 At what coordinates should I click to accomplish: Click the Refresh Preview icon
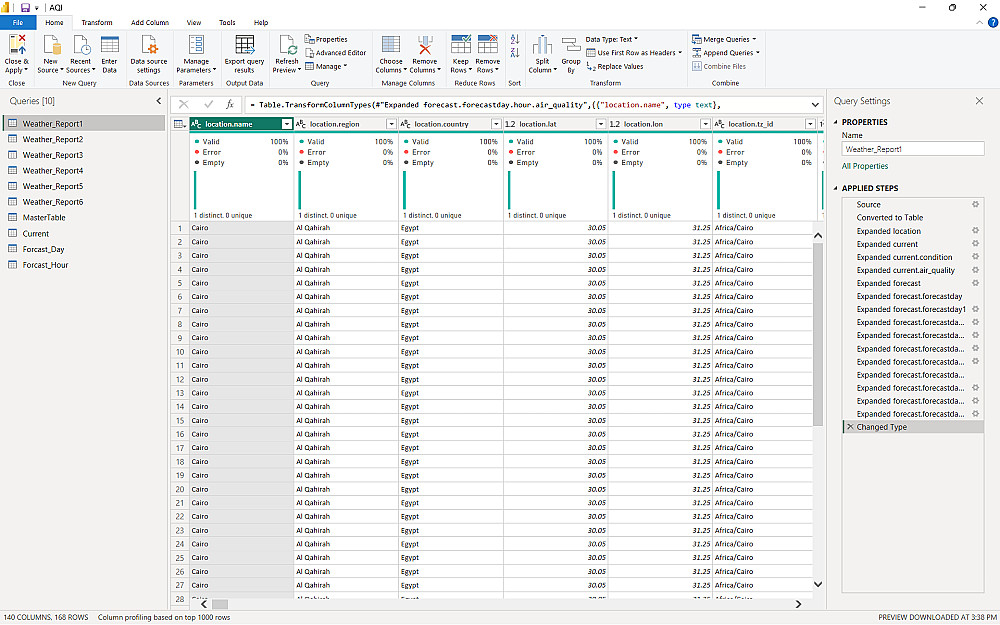click(x=287, y=46)
